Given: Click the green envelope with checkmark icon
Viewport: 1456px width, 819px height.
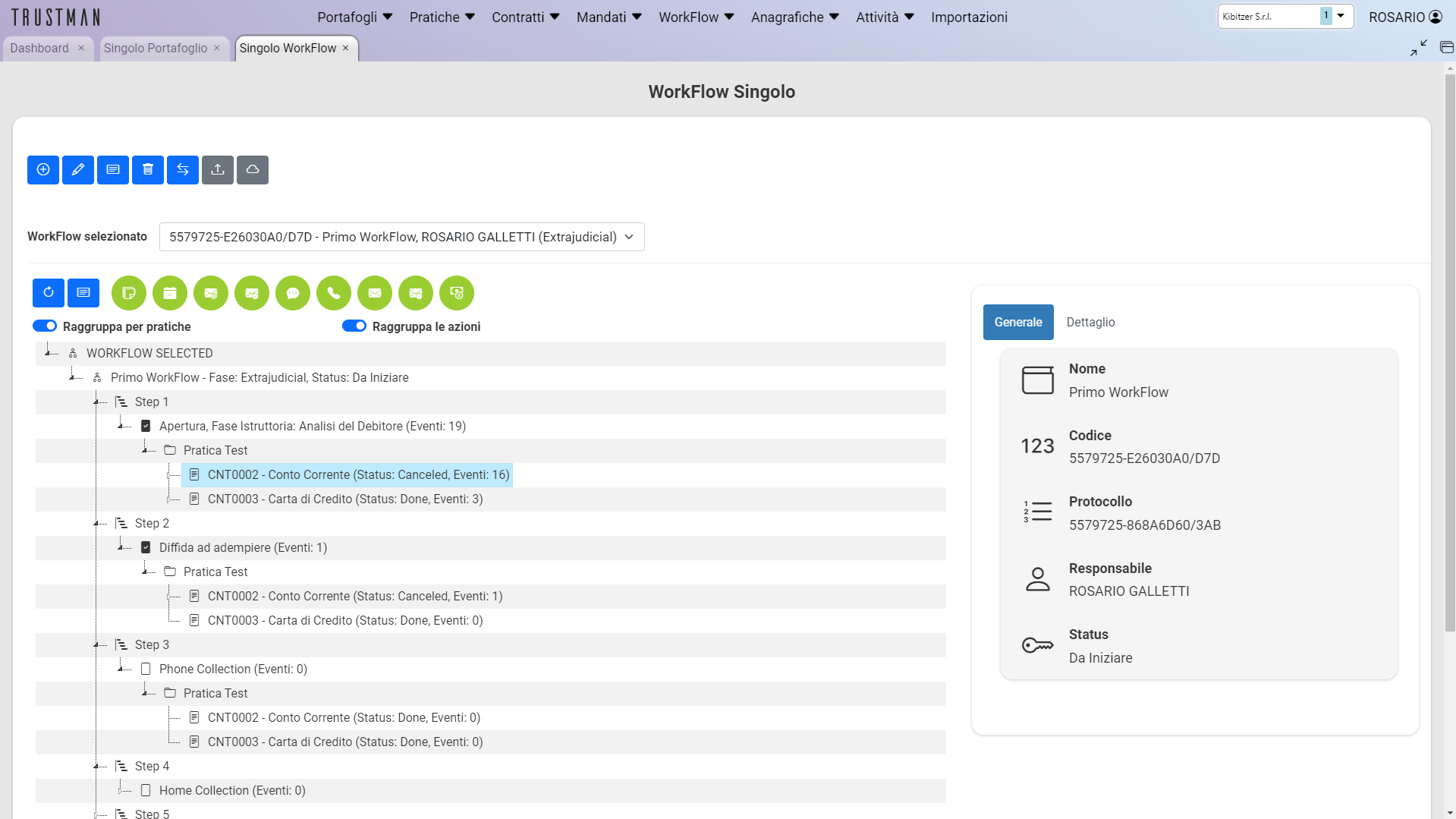Looking at the screenshot, I should [x=252, y=293].
